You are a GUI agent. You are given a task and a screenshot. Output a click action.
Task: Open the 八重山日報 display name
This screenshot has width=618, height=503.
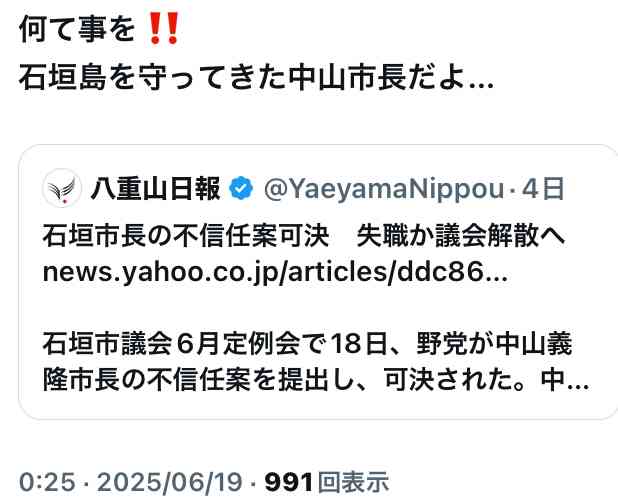point(155,188)
